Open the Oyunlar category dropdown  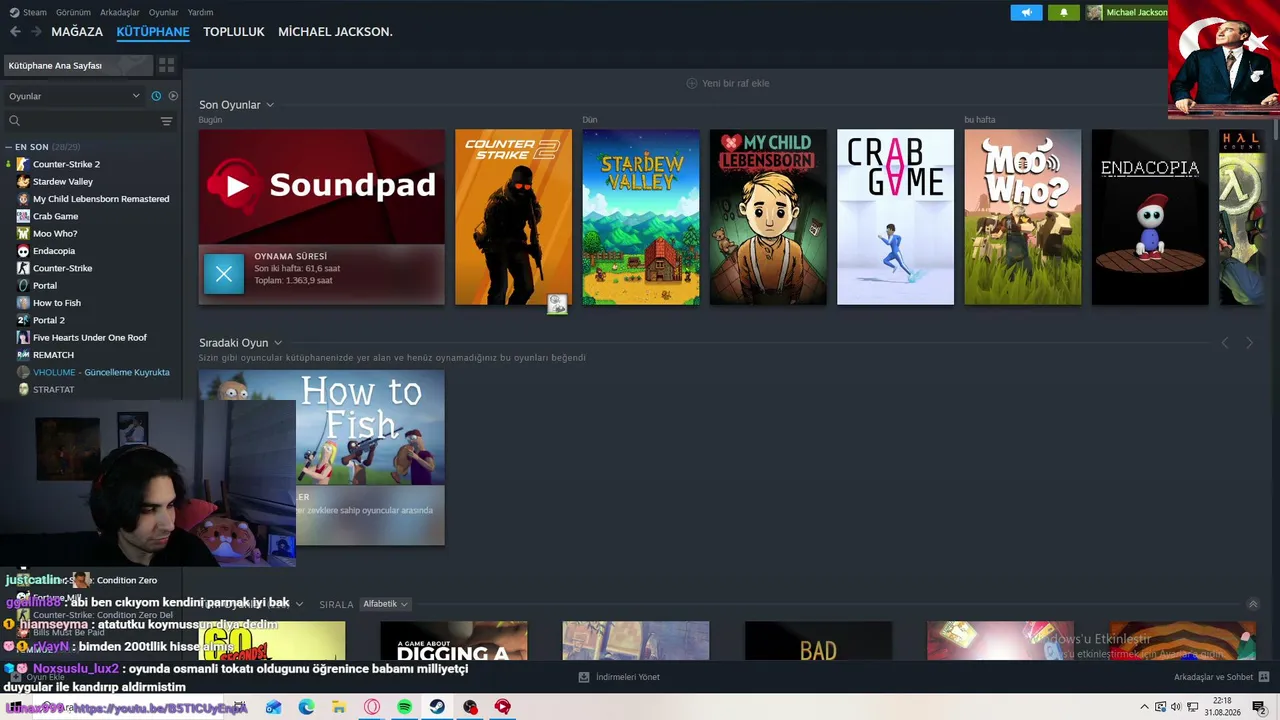(75, 96)
